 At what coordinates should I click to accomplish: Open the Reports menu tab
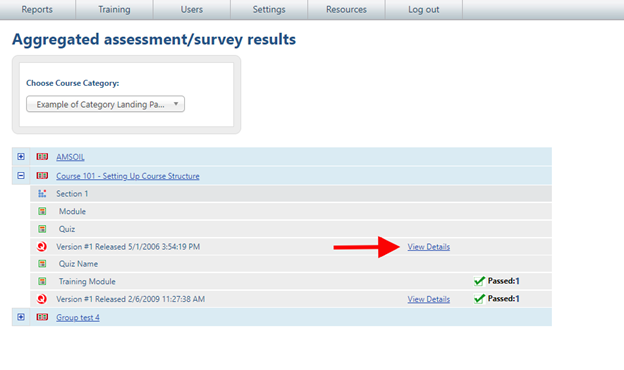pos(37,10)
